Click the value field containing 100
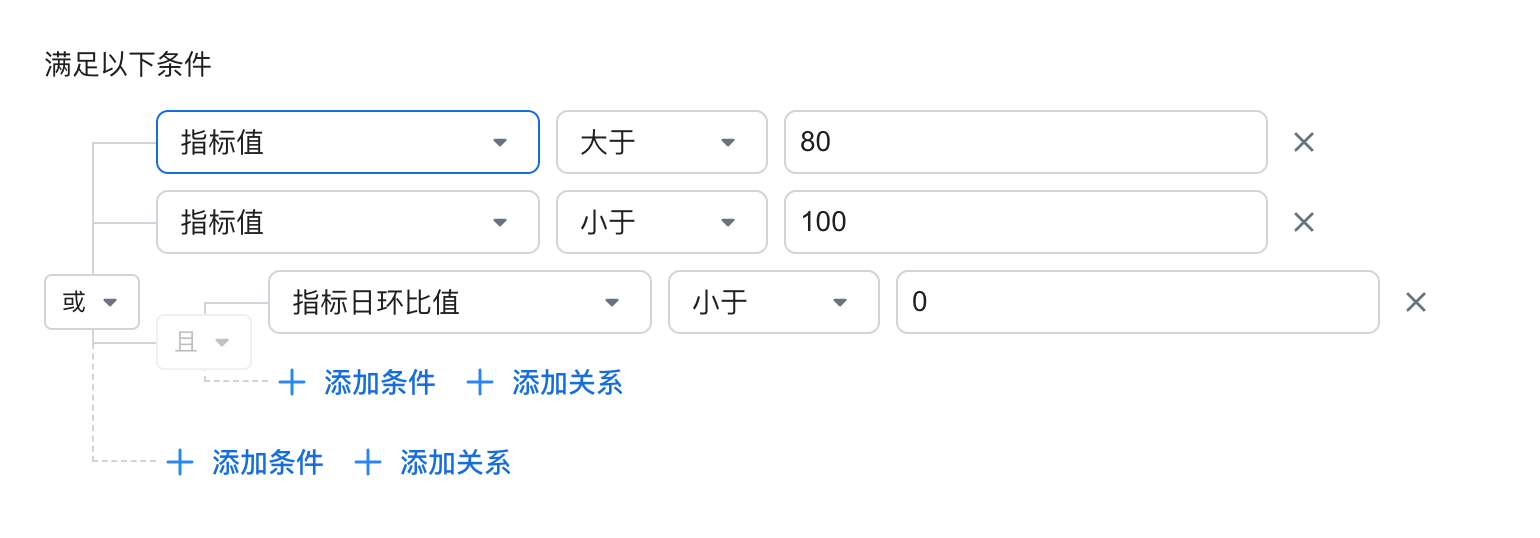 tap(1025, 222)
